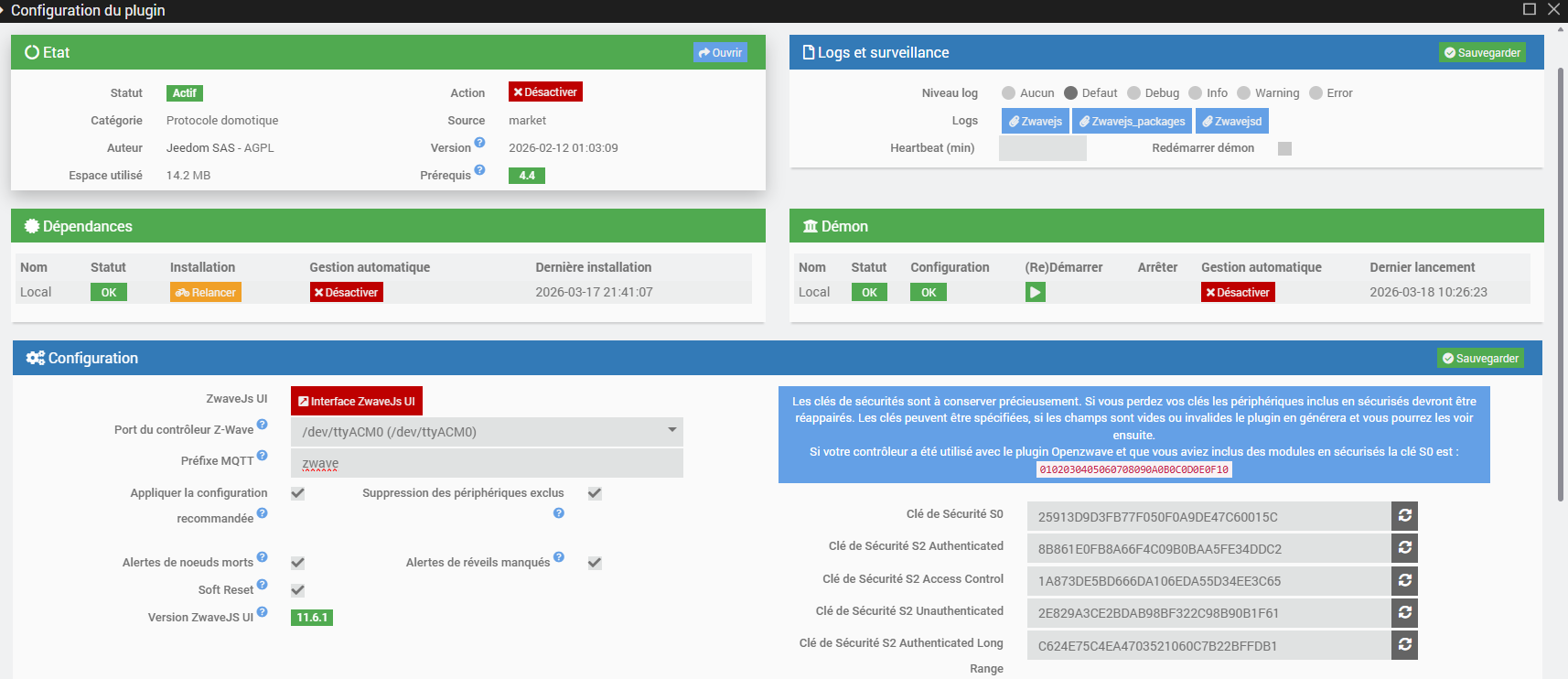Deactivate the plugin in the Etat panel
This screenshot has height=679, width=1568.
(545, 92)
